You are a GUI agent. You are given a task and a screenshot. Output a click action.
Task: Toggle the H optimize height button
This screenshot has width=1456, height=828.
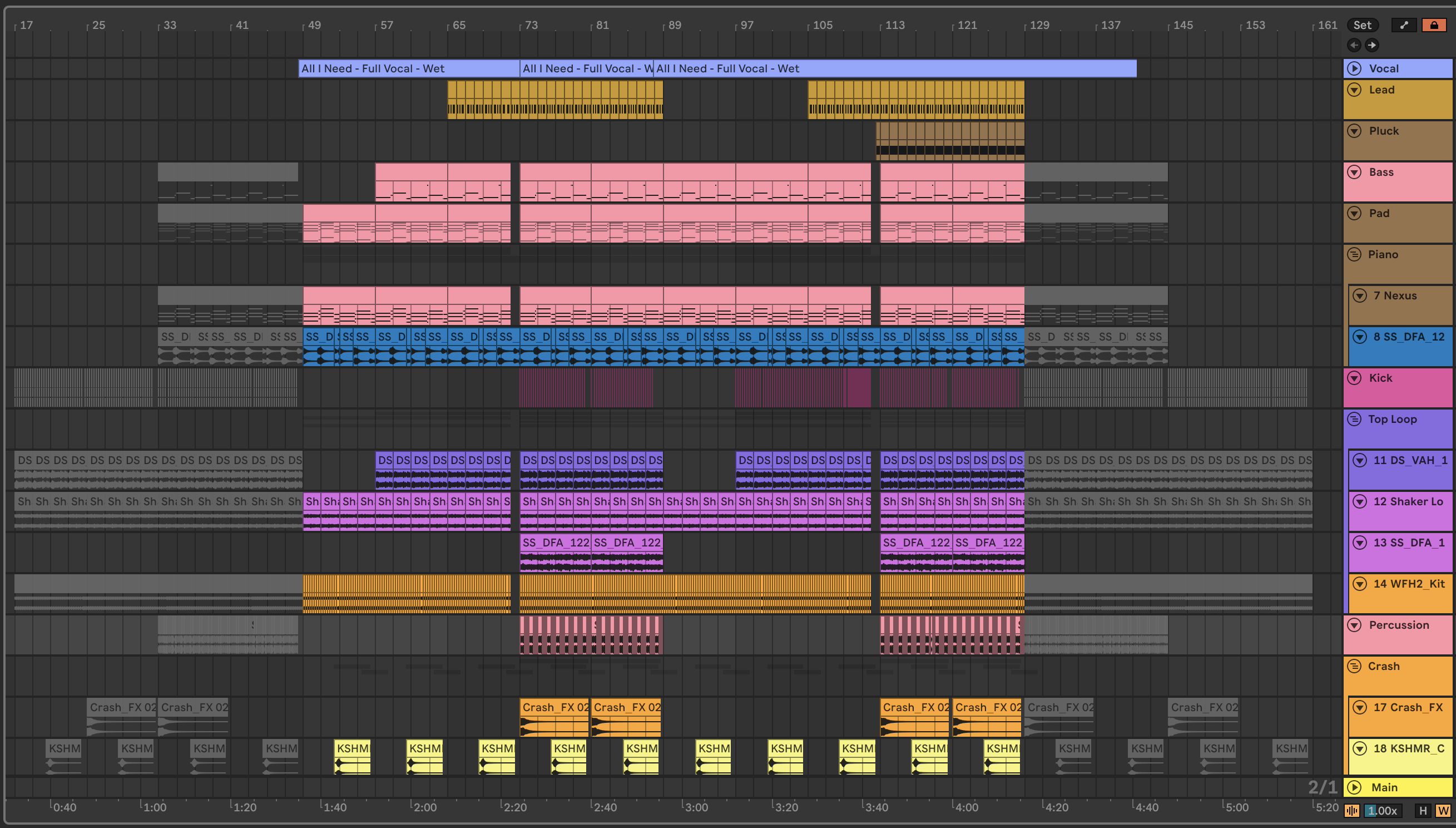point(1423,810)
